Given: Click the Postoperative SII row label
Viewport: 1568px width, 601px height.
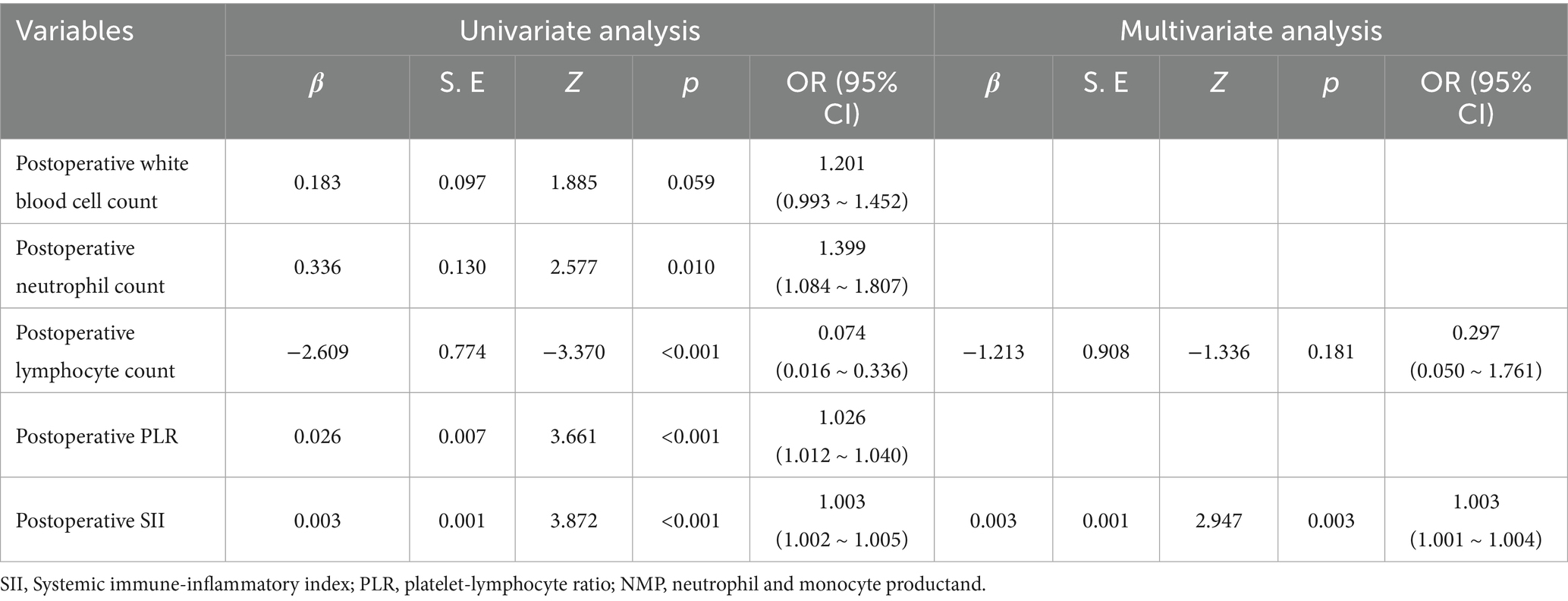Looking at the screenshot, I should pos(90,521).
